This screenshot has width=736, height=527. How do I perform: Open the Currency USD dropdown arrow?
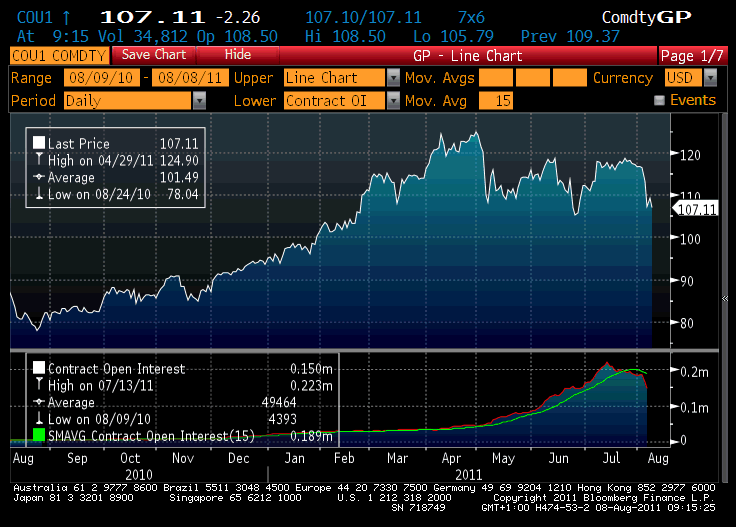pos(711,78)
